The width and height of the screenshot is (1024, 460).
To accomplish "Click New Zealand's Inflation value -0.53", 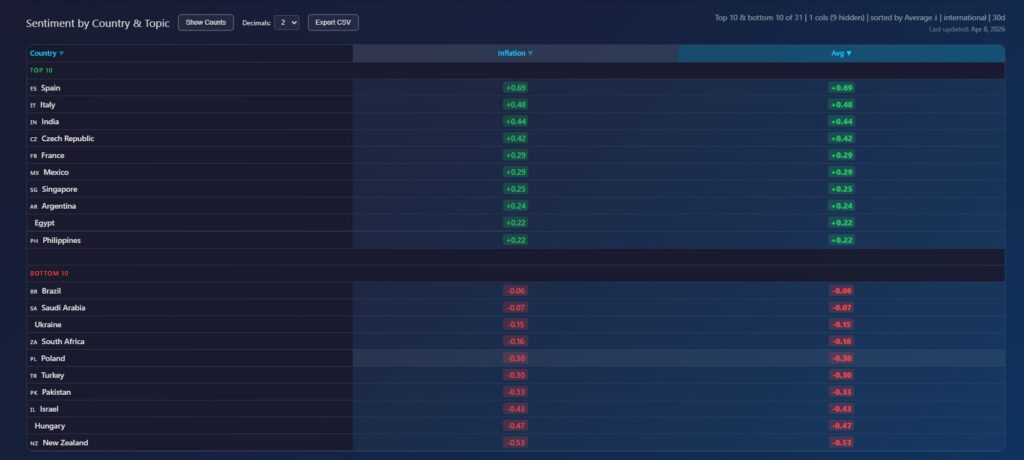I will pos(515,443).
